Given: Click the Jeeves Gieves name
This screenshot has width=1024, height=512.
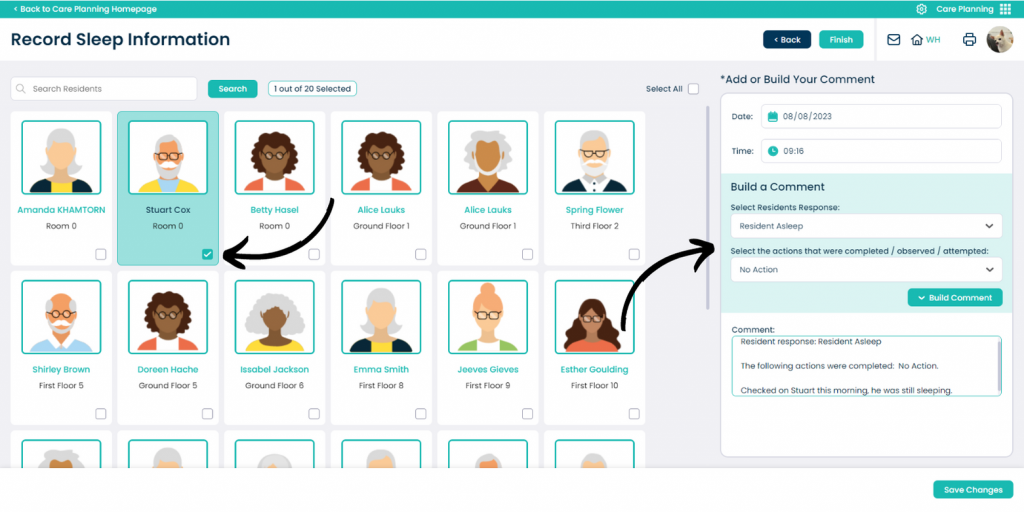Looking at the screenshot, I should 488,370.
